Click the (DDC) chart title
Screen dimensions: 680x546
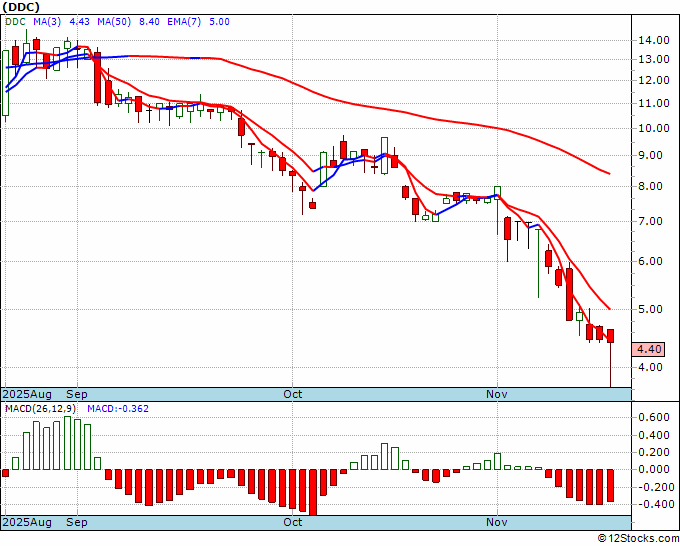coord(21,7)
